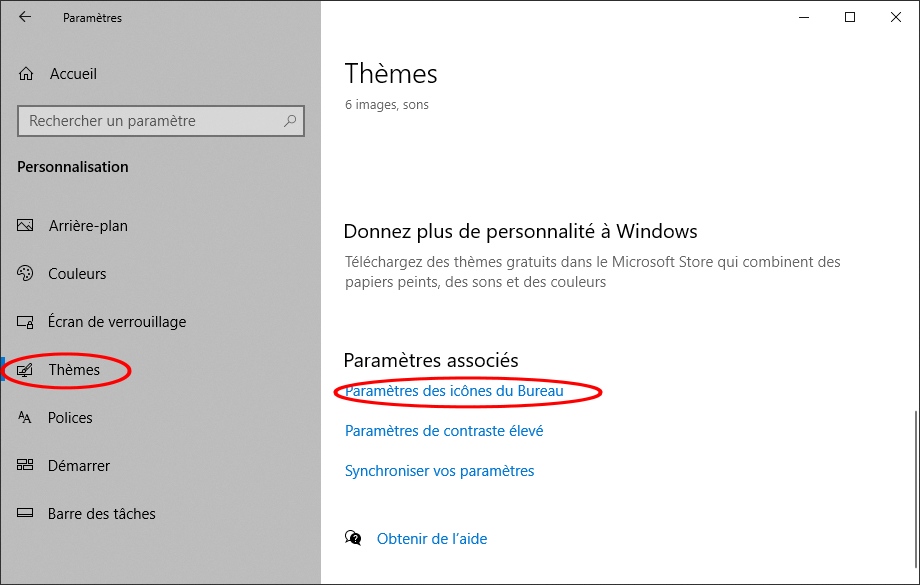Viewport: 920px width, 585px height.
Task: Focus the Rechercher un paramètre field
Action: (161, 121)
